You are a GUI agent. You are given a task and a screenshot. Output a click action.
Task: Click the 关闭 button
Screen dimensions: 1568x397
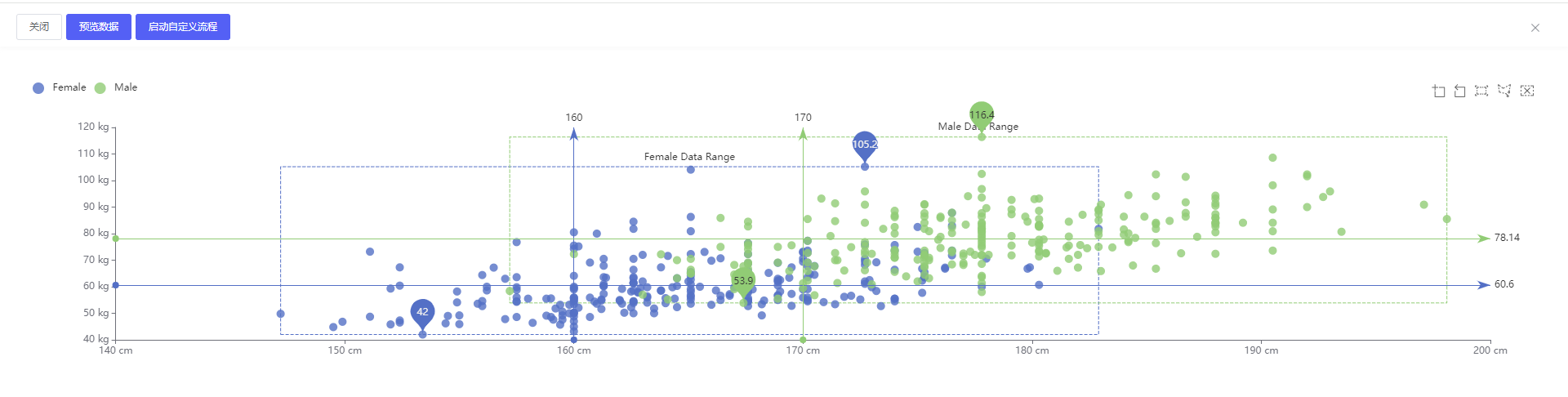[39, 27]
